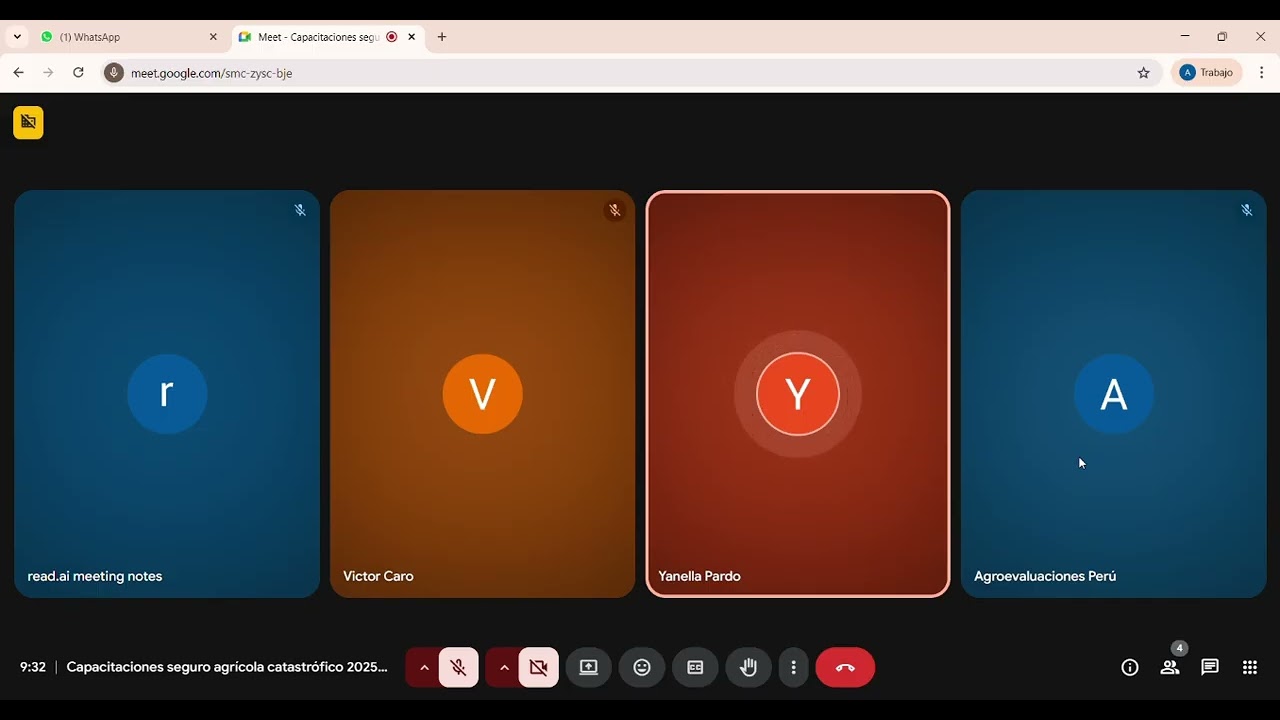The height and width of the screenshot is (720, 1280).
Task: Click muted mic icon on read.ai tile
Action: 300,210
